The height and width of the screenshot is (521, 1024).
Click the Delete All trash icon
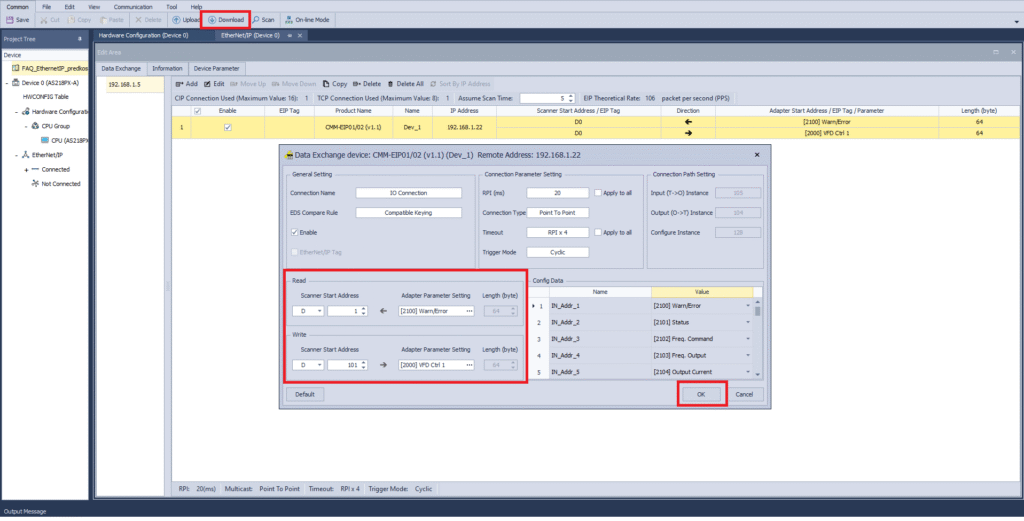pyautogui.click(x=392, y=84)
